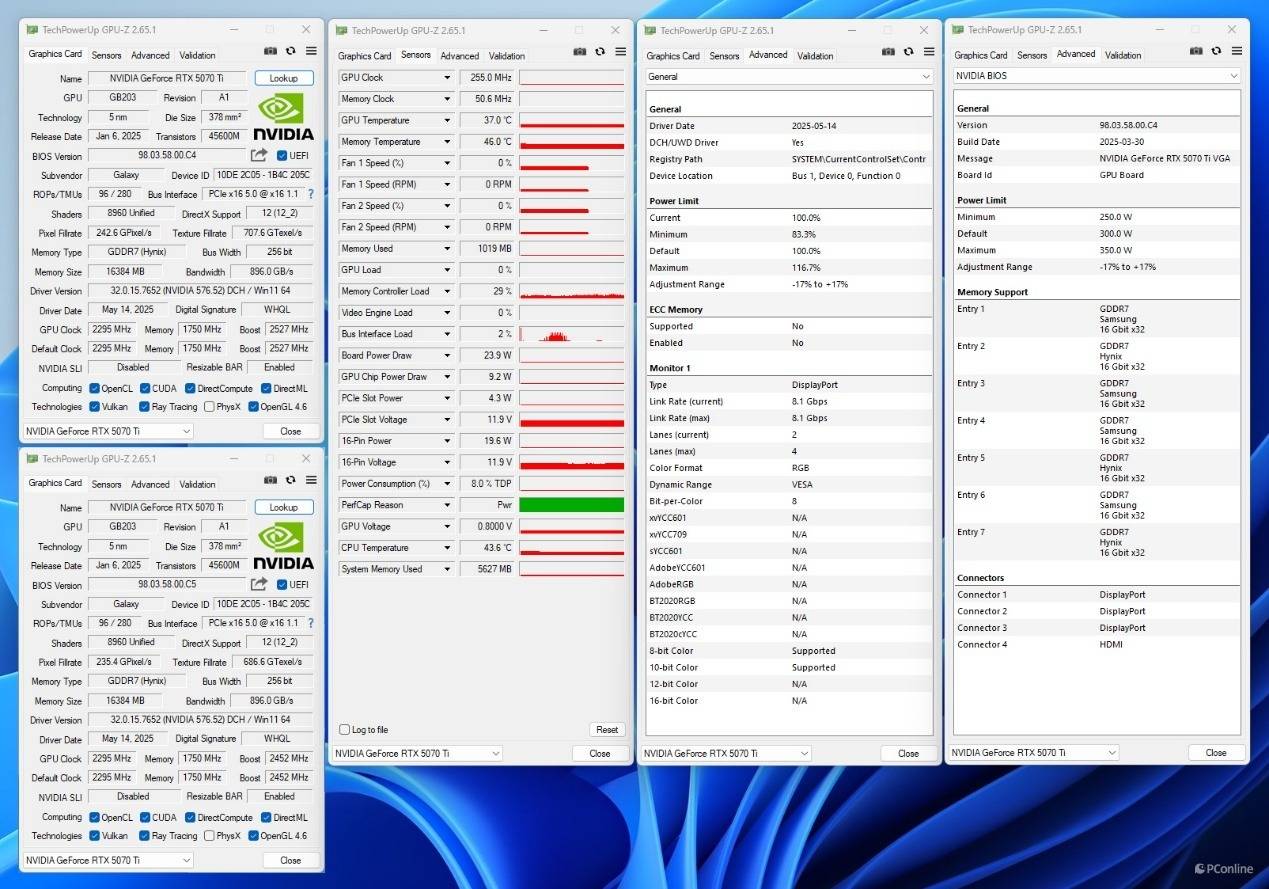Click the BIOS share icon beside version 98.03.58.00.C4
Viewport: 1269px width, 889px height.
[x=259, y=155]
